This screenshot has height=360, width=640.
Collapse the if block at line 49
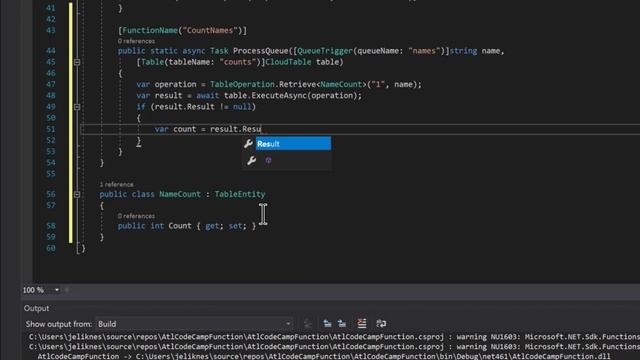click(x=77, y=107)
